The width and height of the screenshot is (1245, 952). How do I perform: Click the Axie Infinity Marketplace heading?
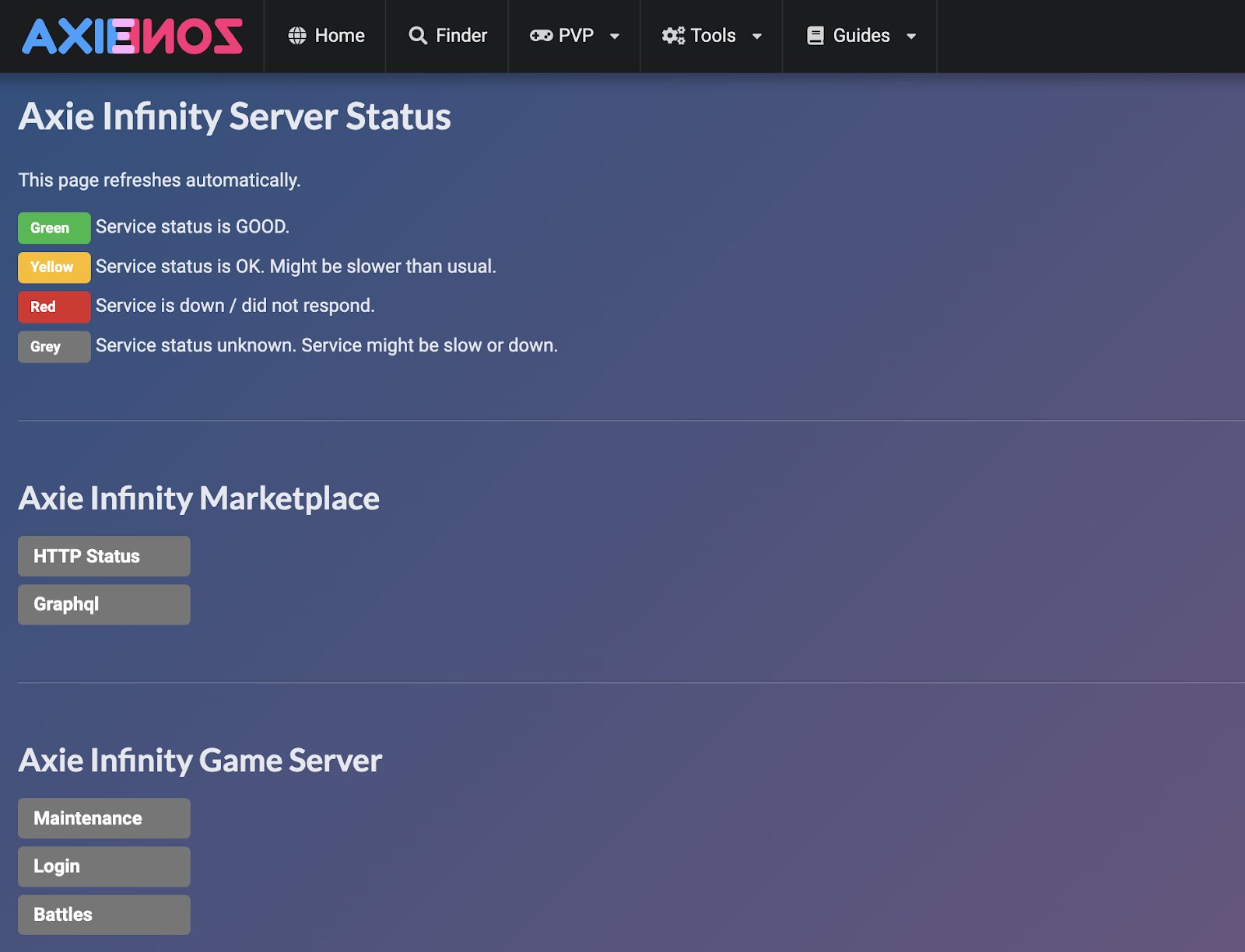198,499
